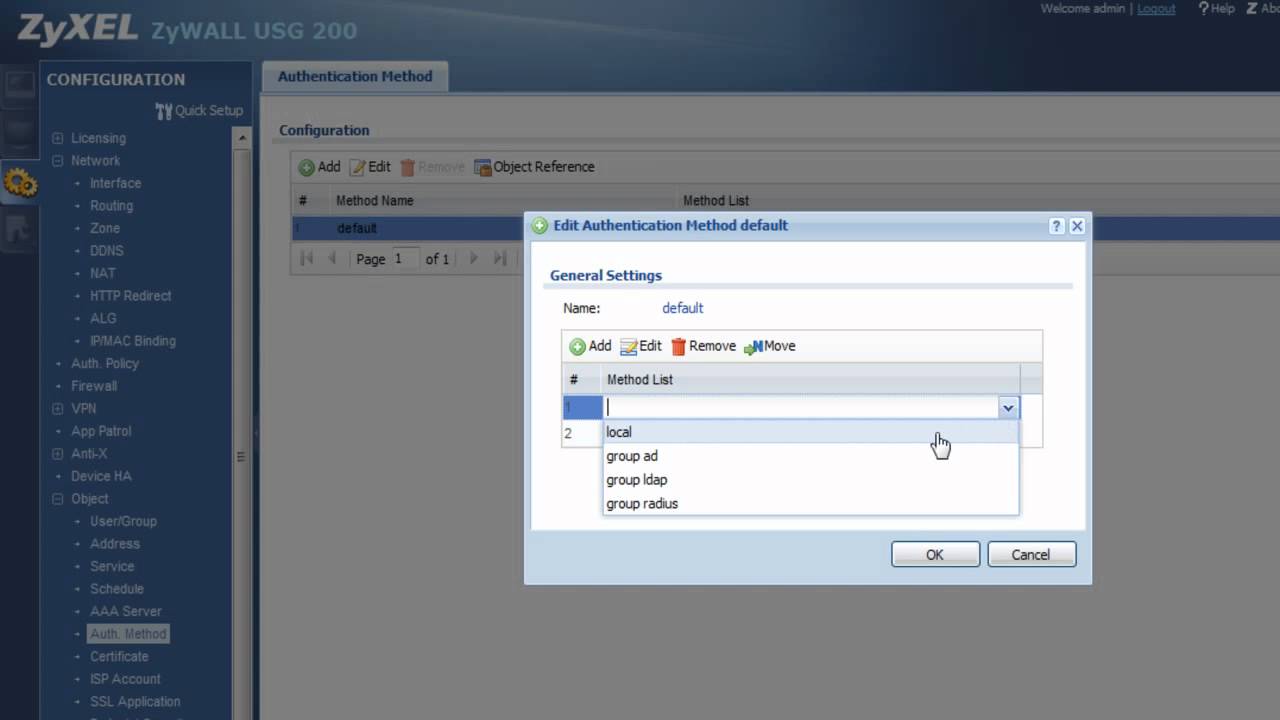Click Cancel in the dialog
Image resolution: width=1280 pixels, height=720 pixels.
1031,555
